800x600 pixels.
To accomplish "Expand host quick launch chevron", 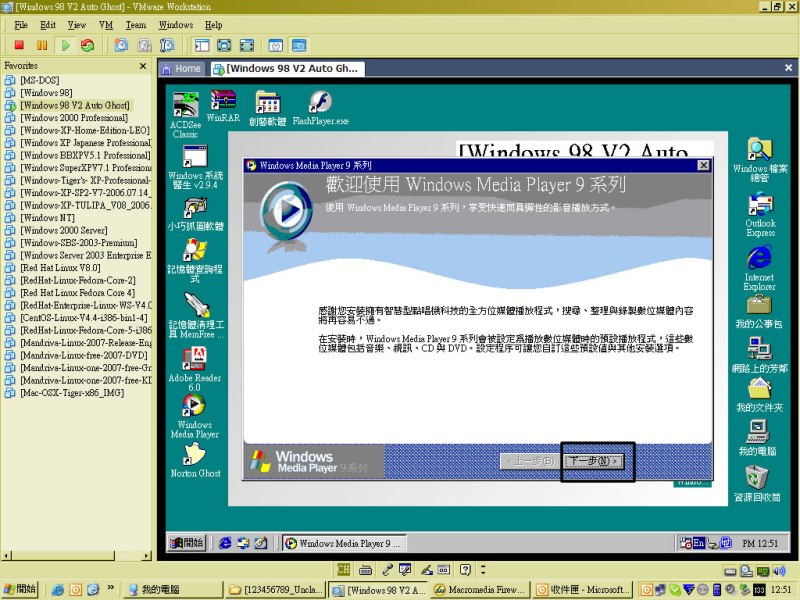I will (x=110, y=588).
